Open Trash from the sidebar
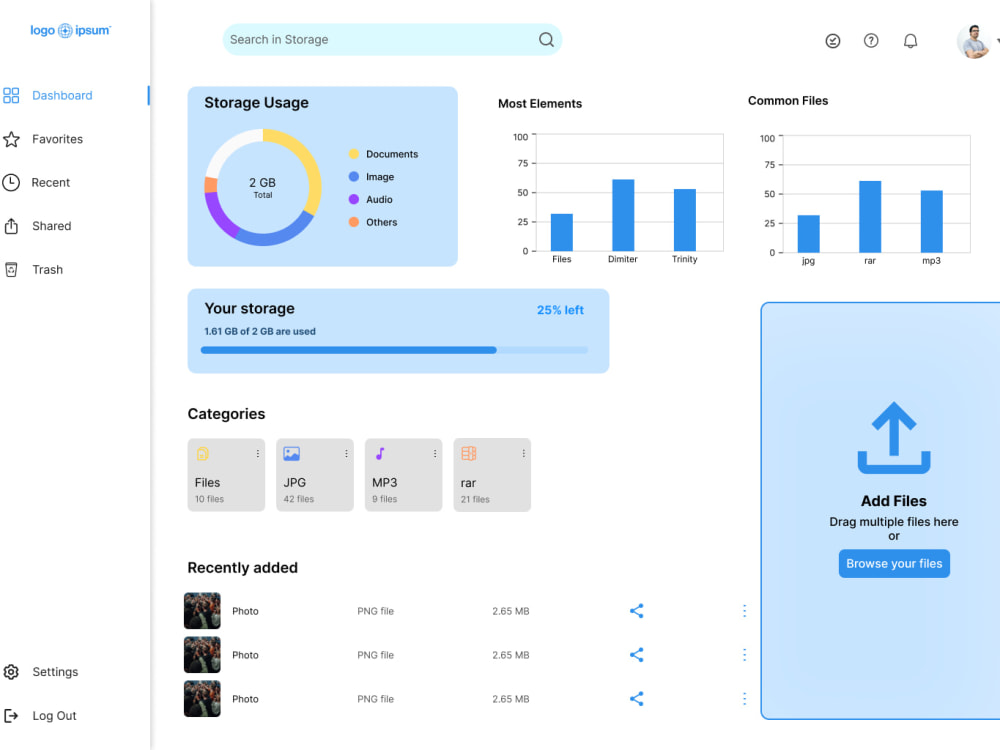Viewport: 1000px width, 750px height. pyautogui.click(x=48, y=269)
